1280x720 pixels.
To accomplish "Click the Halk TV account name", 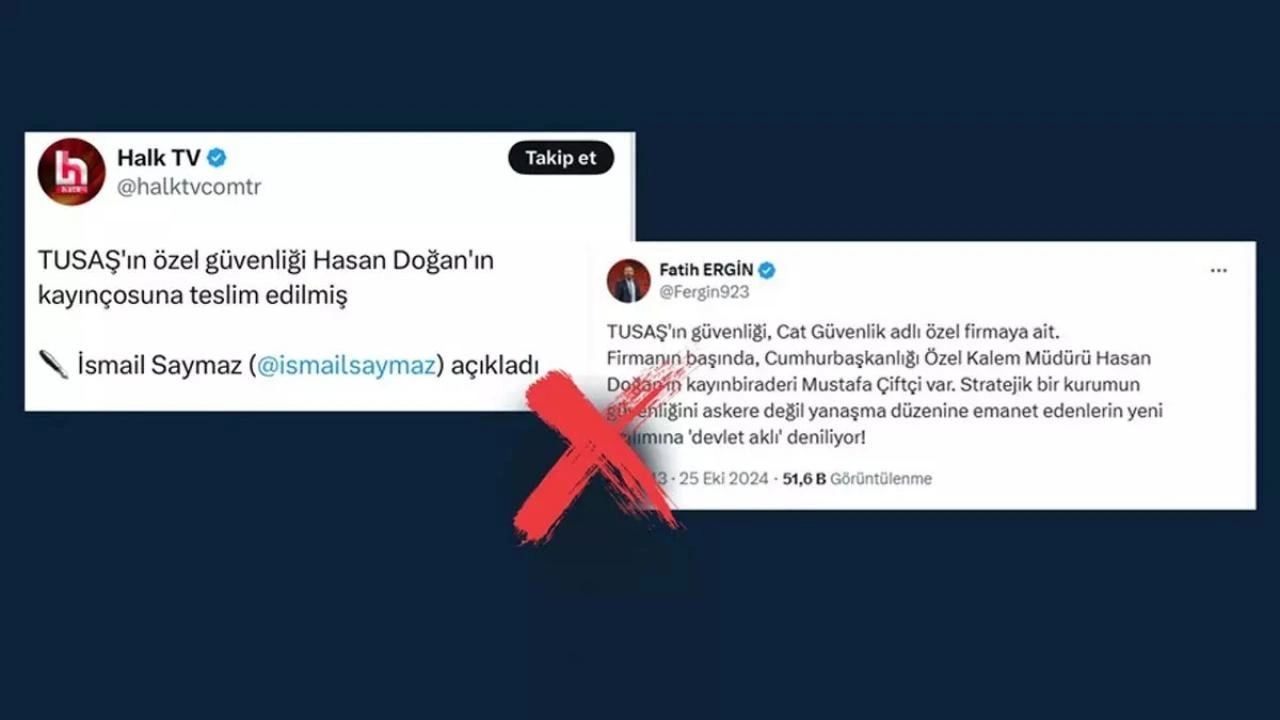I will tap(159, 158).
